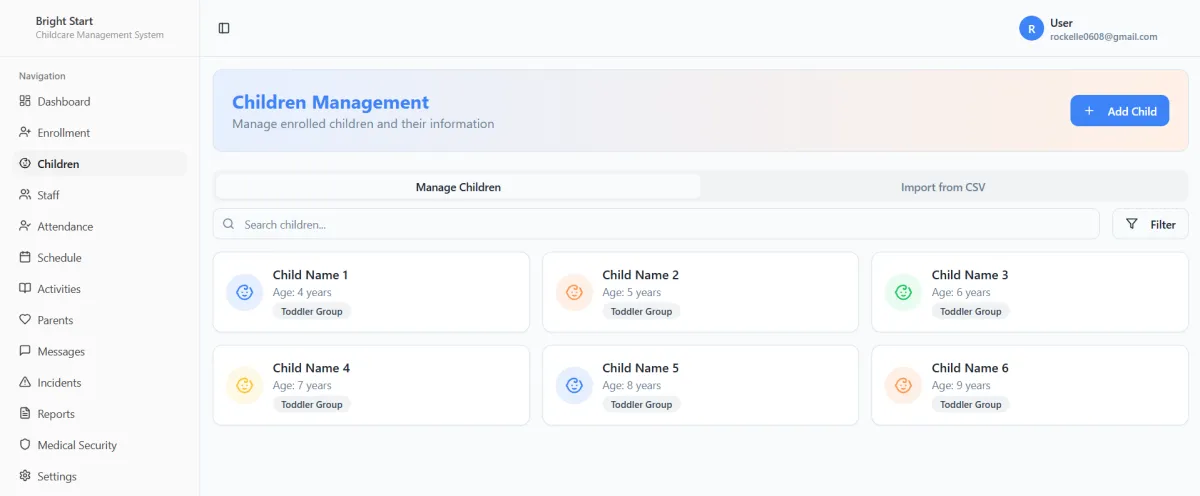The width and height of the screenshot is (1200, 496).
Task: Click Child Name 2 orange avatar
Action: [574, 292]
